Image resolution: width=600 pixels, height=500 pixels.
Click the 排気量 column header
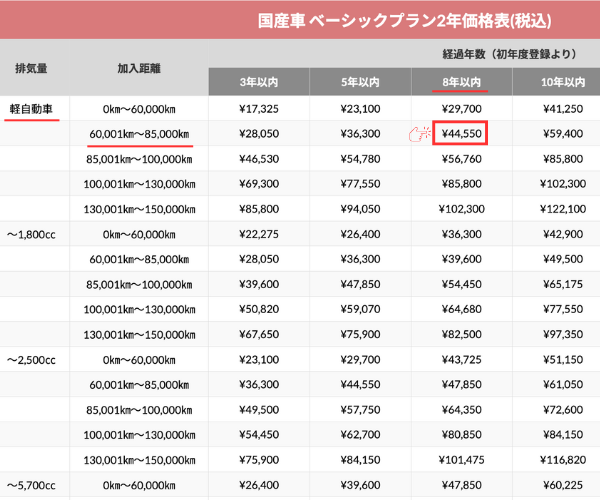coord(32,69)
